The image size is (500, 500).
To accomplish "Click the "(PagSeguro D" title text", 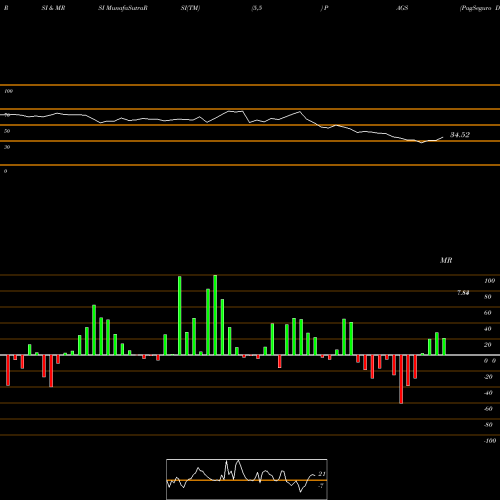I will 479,8.
